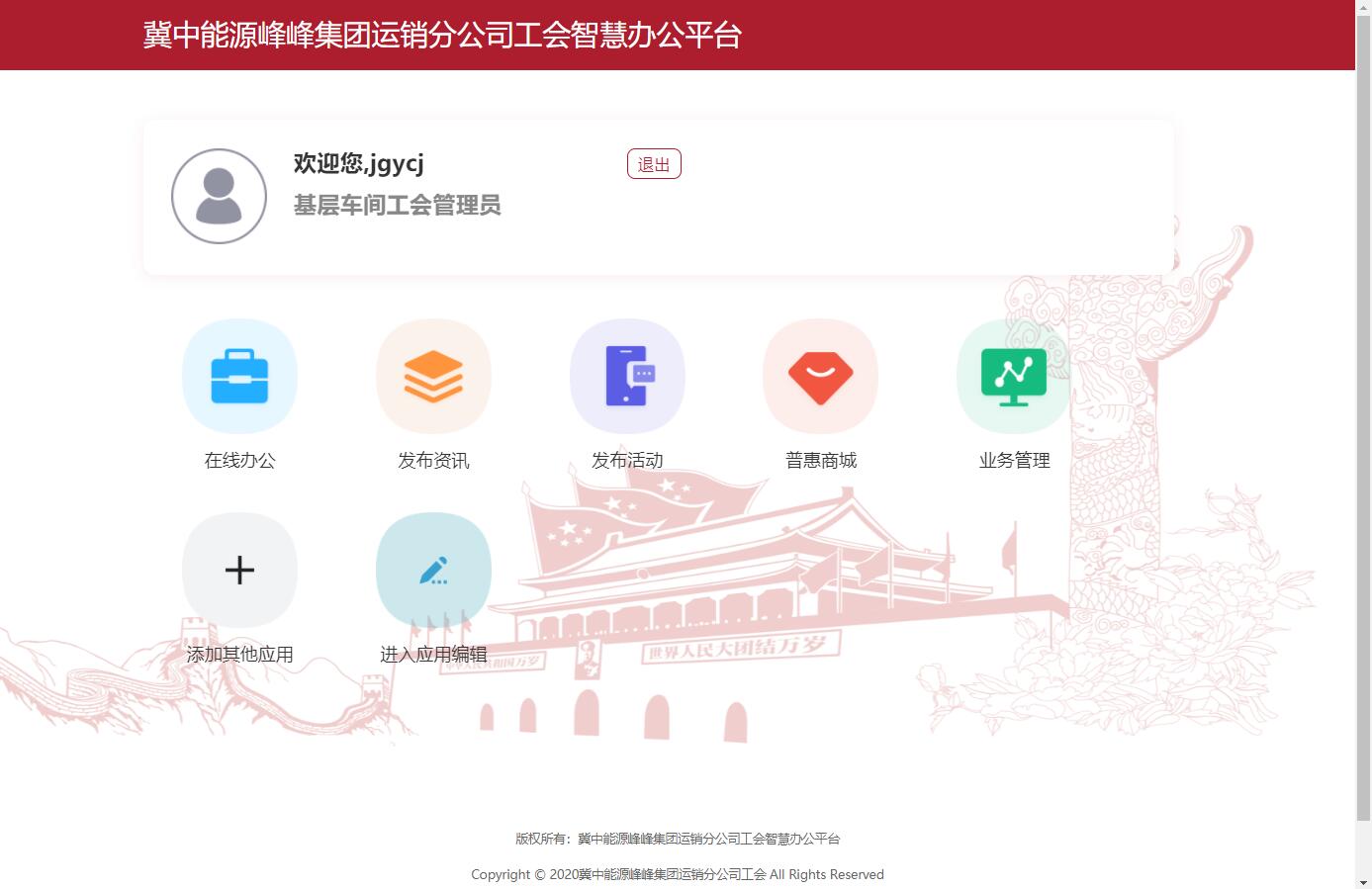Click the scrollbar down arrow
This screenshot has width=1372, height=889.
click(1363, 881)
